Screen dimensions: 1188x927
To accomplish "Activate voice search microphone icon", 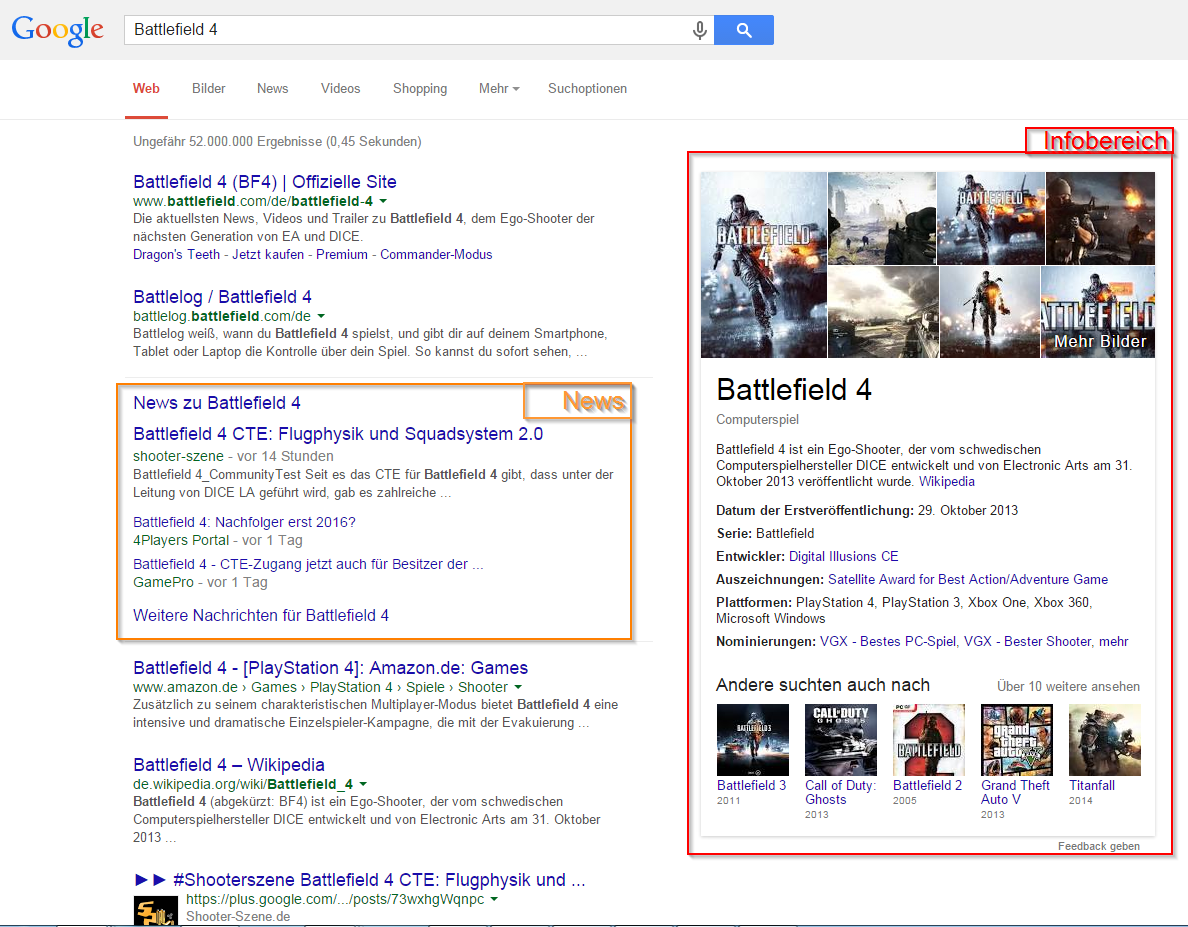I will pyautogui.click(x=699, y=30).
